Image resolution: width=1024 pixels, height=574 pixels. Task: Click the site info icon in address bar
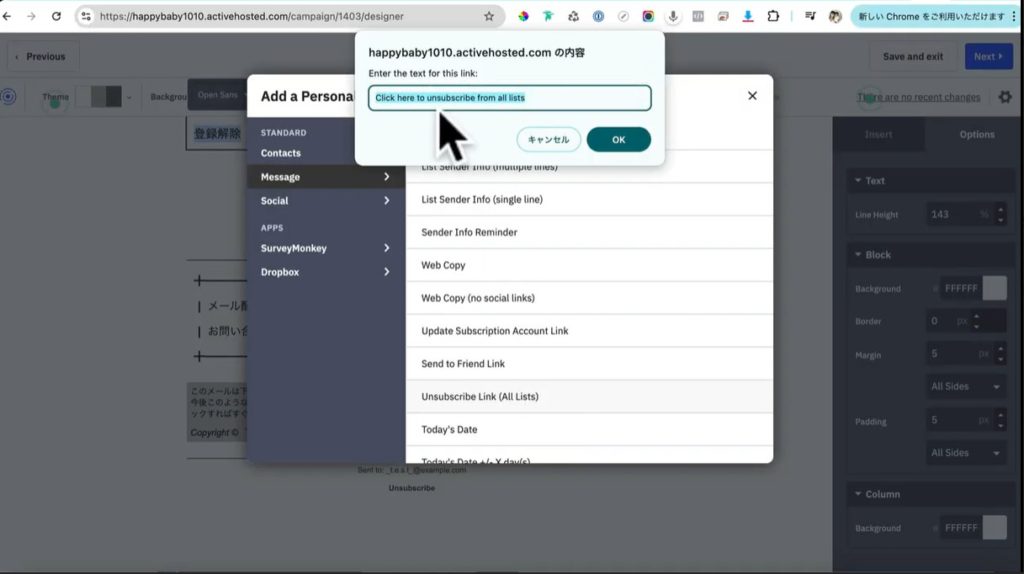point(86,16)
